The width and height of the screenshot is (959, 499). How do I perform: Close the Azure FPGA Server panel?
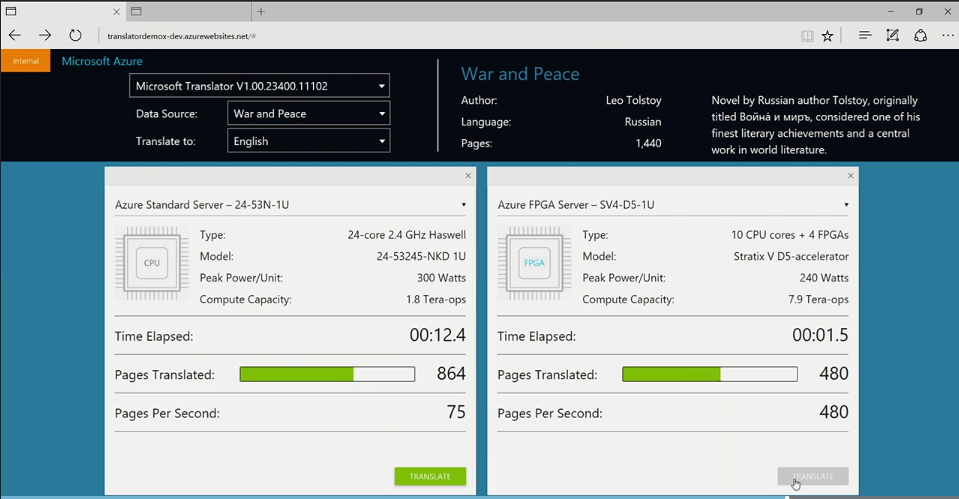[x=850, y=176]
